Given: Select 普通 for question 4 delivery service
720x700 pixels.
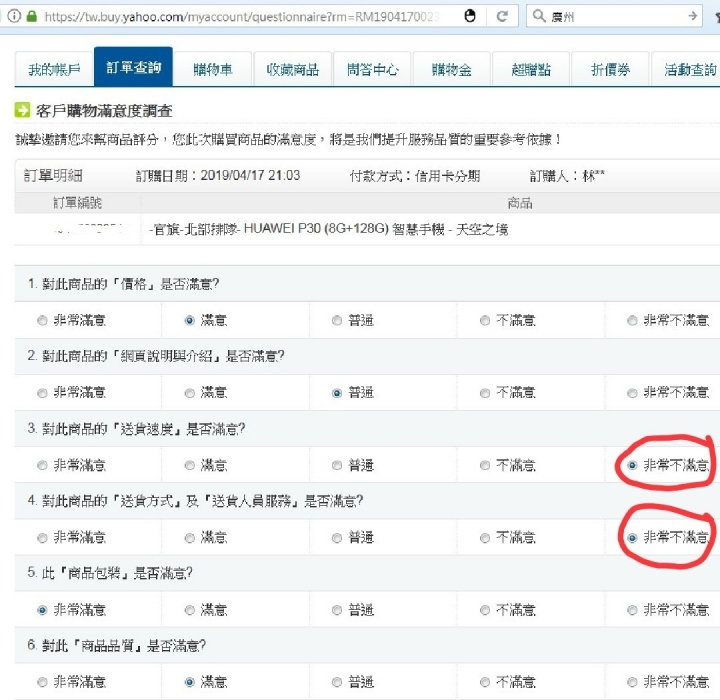Looking at the screenshot, I should [x=337, y=537].
